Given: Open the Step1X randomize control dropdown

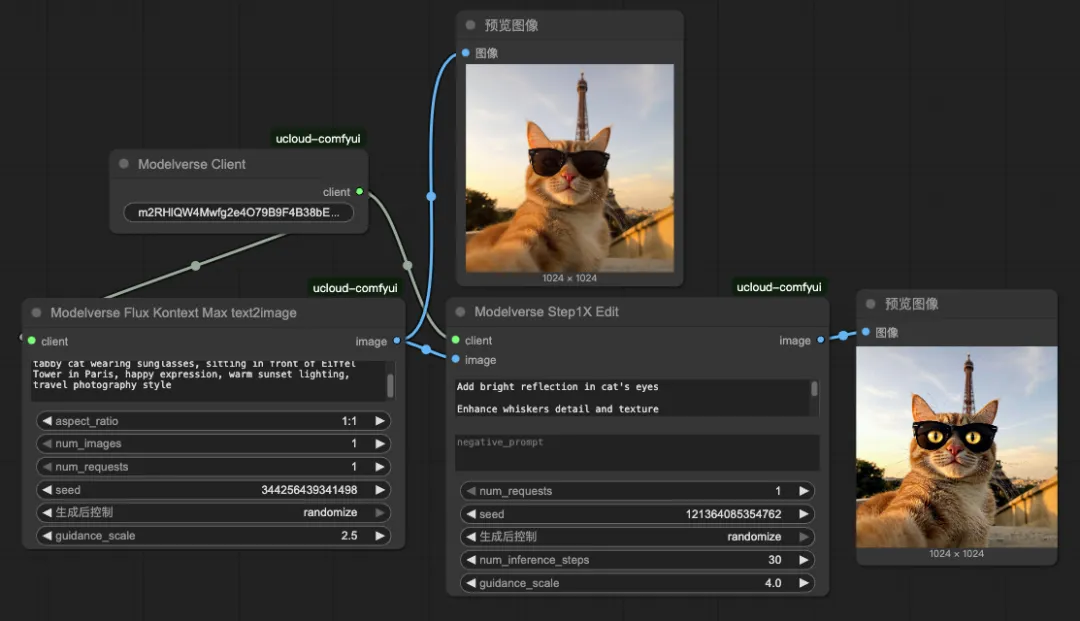Looking at the screenshot, I should click(x=637, y=537).
